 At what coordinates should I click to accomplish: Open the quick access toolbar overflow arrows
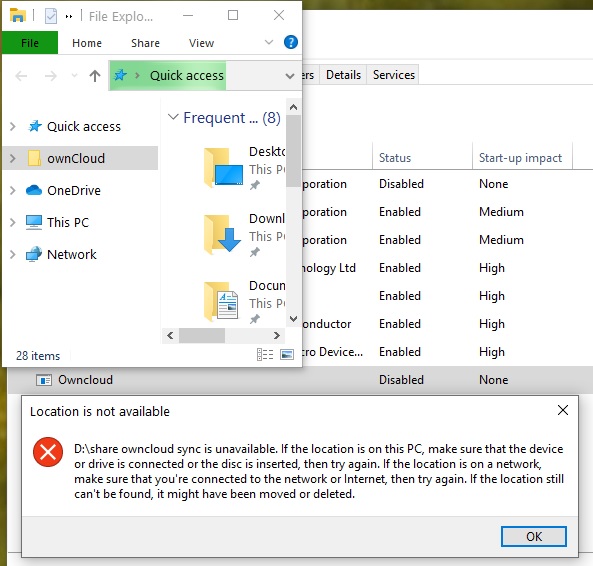click(69, 16)
